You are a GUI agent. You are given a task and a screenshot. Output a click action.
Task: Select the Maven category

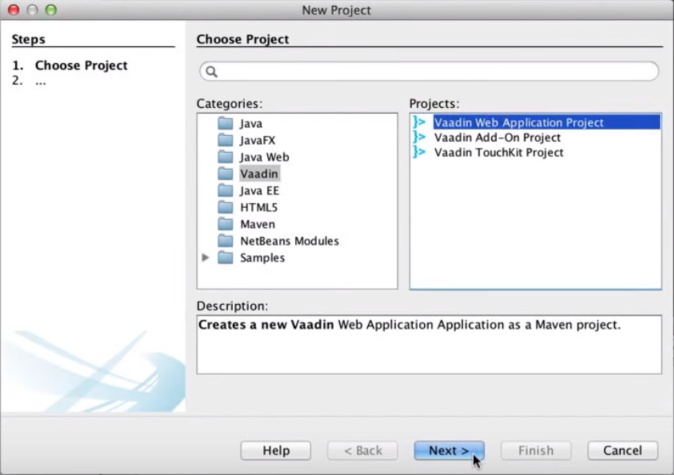coord(257,224)
